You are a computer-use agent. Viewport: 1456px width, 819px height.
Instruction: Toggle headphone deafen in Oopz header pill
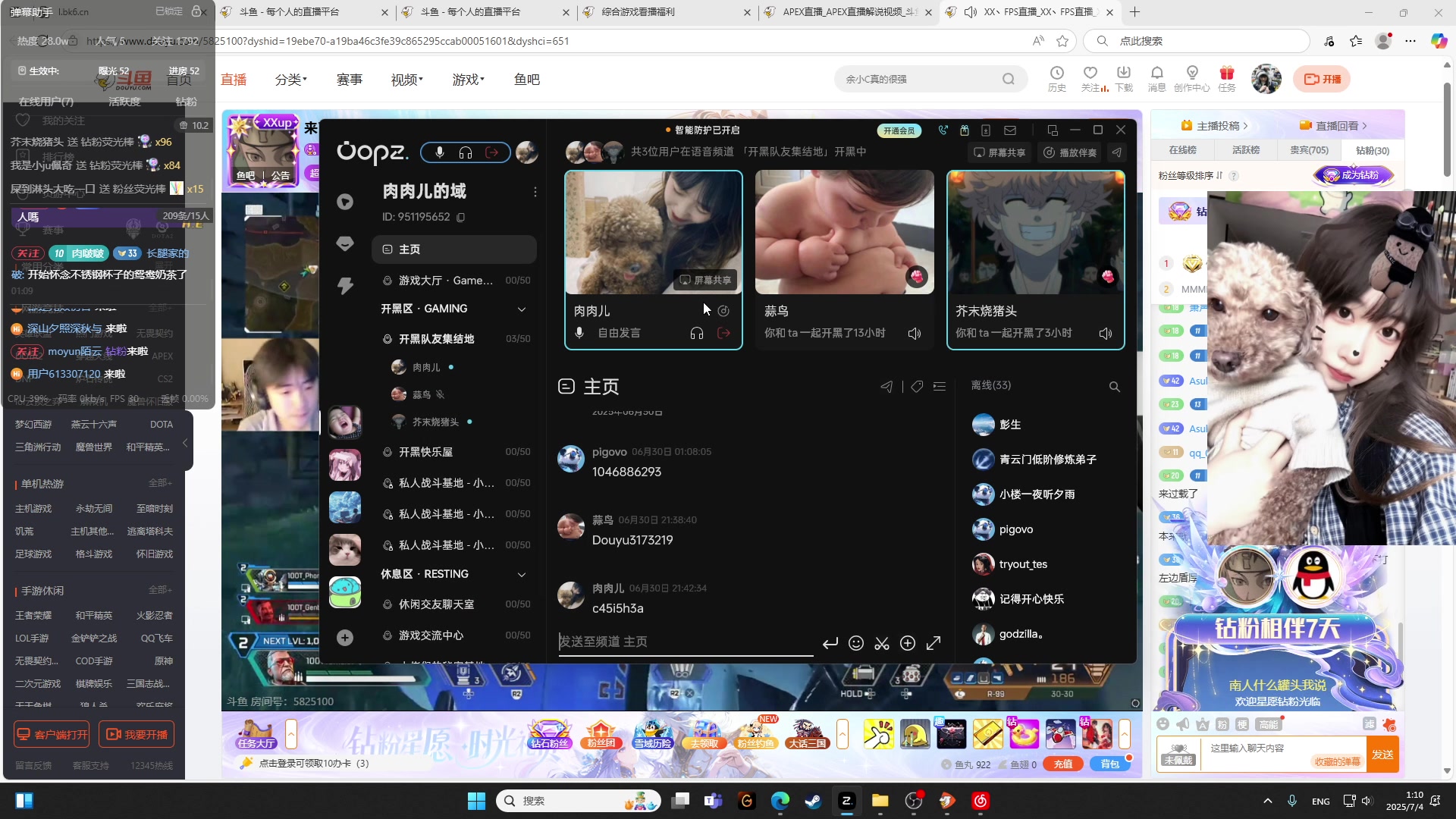click(x=466, y=152)
